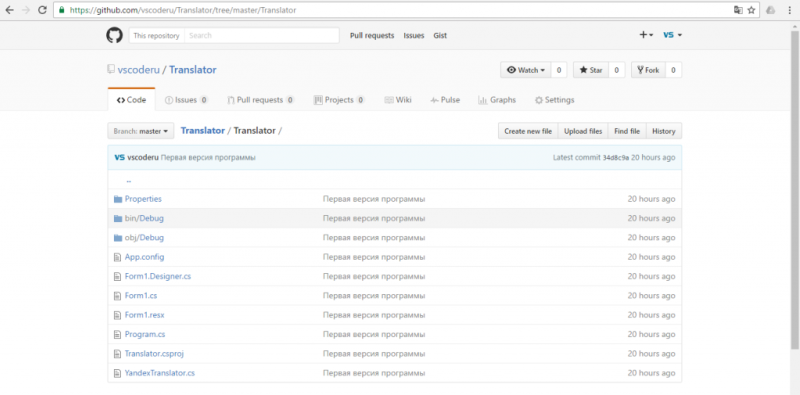
Task: Click the VS avatar in the commit bar
Action: 119,158
